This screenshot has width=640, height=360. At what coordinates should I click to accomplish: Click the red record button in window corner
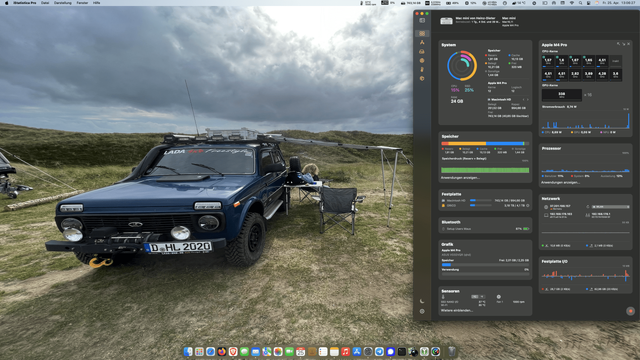point(631,311)
